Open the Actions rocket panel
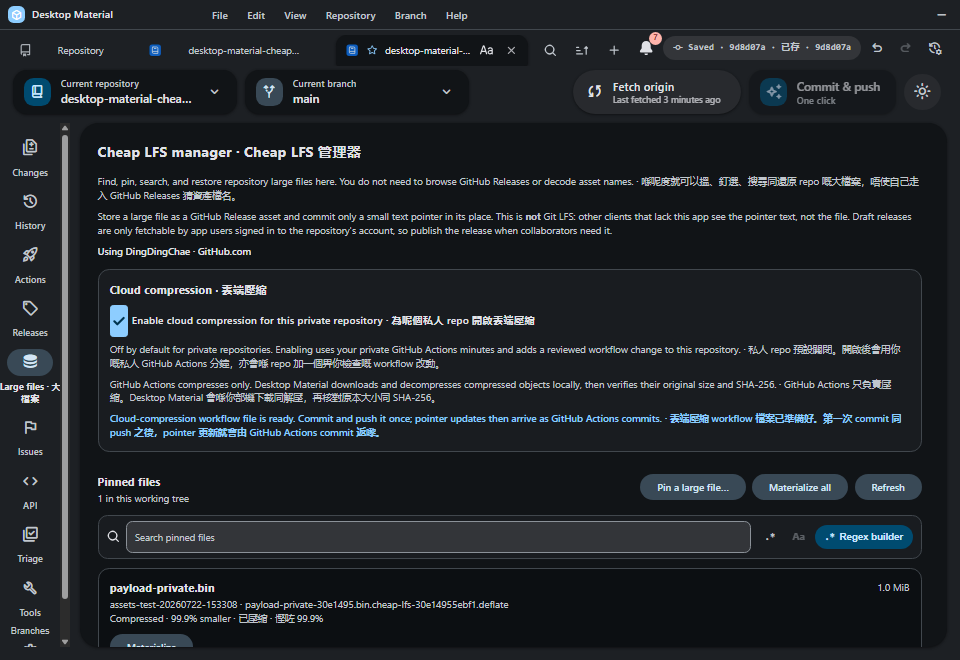Viewport: 960px width, 660px height. pos(30,265)
